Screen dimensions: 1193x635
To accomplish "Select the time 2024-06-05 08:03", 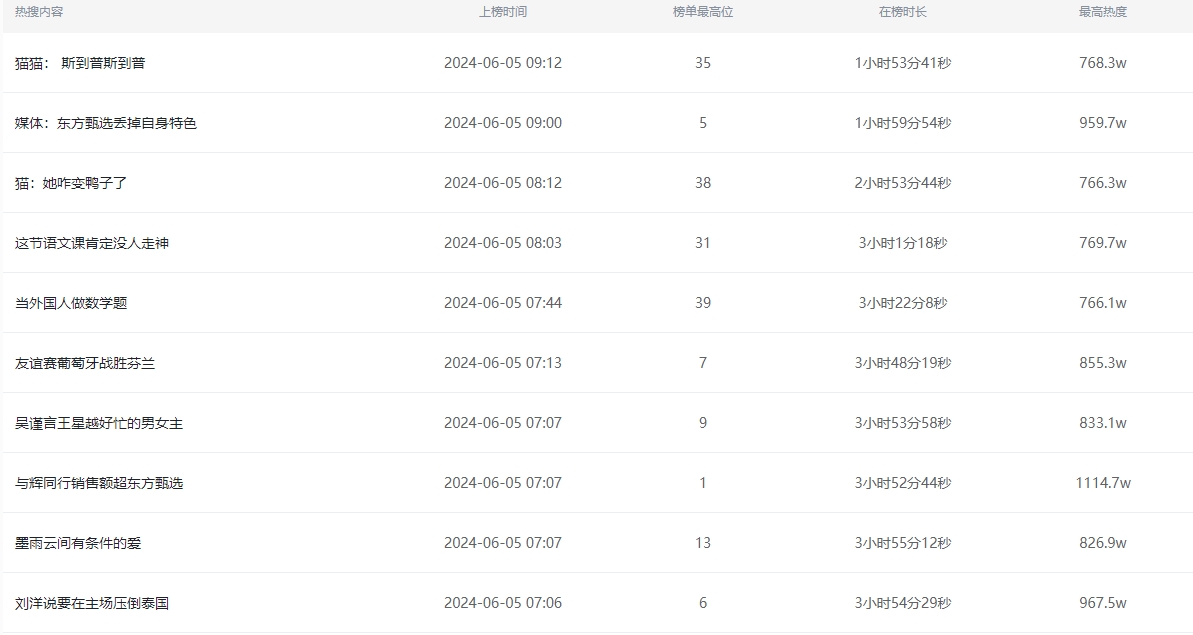I will pos(503,243).
